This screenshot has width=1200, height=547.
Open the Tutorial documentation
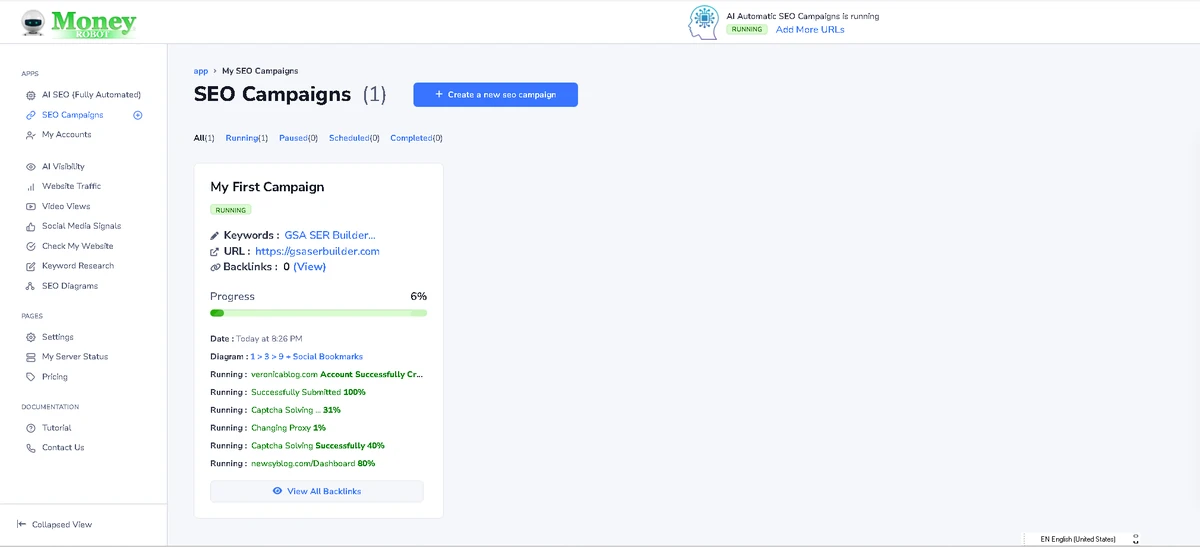click(x=57, y=428)
